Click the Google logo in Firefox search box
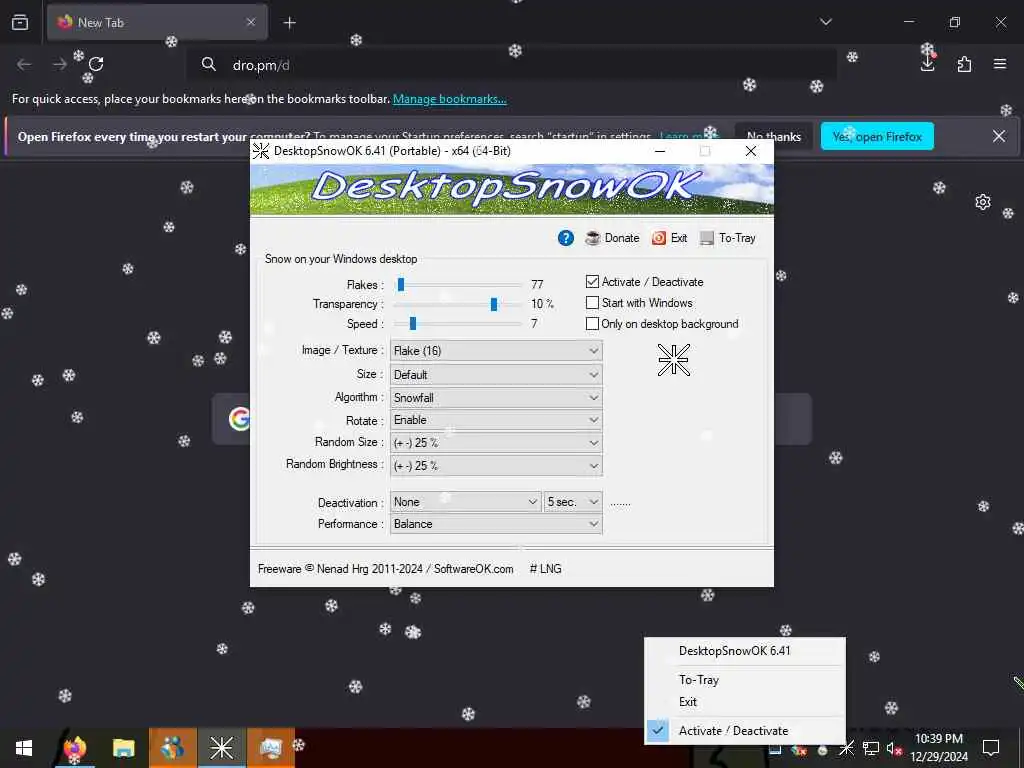The height and width of the screenshot is (768, 1024). tap(240, 419)
